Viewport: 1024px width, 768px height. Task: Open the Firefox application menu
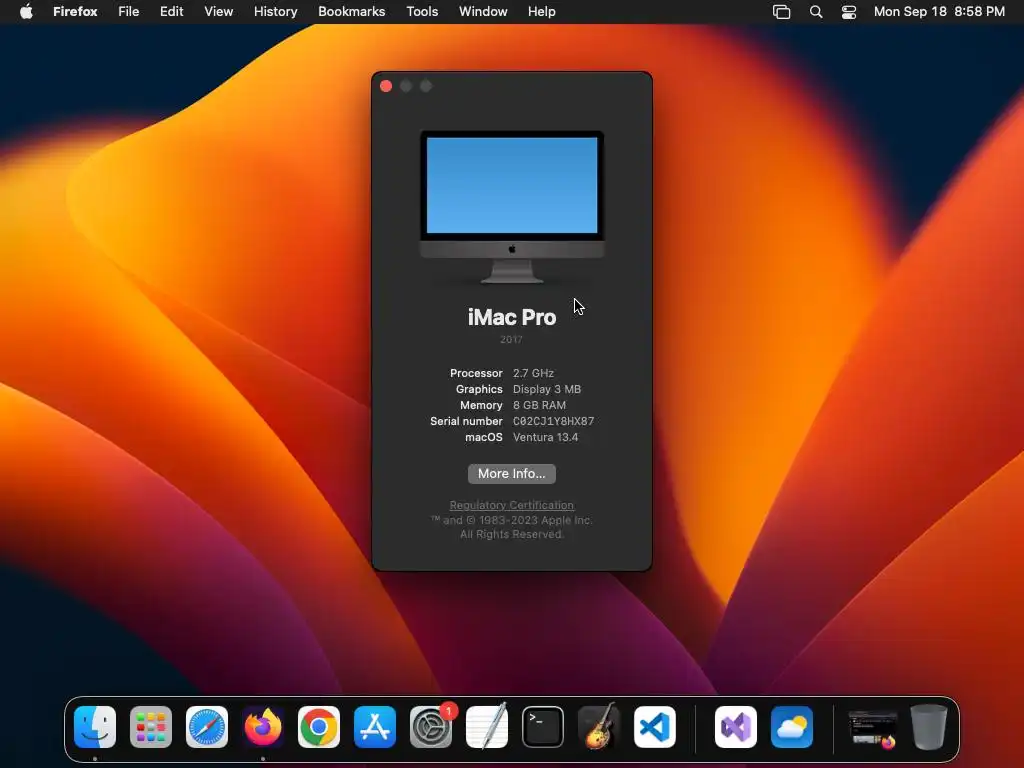(75, 12)
